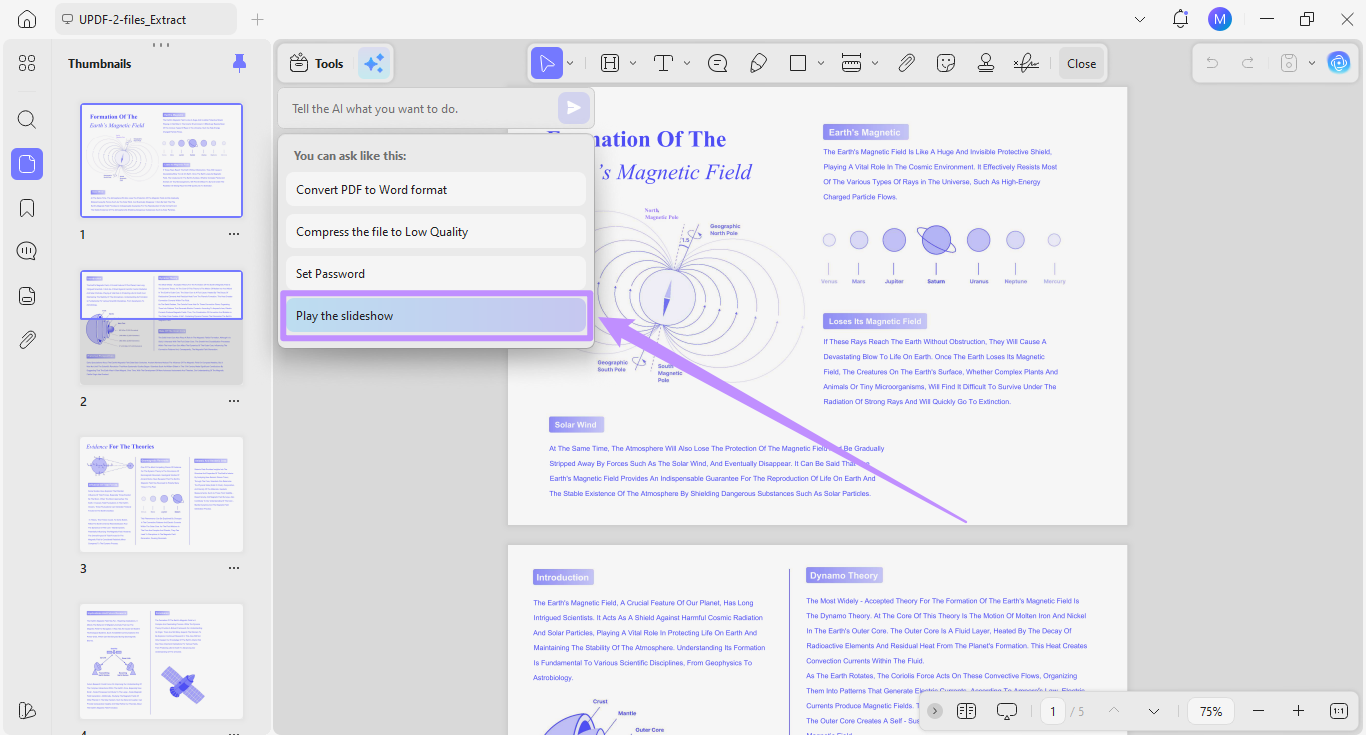Go to the previous page arrow
Image resolution: width=1366 pixels, height=735 pixels.
(1114, 711)
